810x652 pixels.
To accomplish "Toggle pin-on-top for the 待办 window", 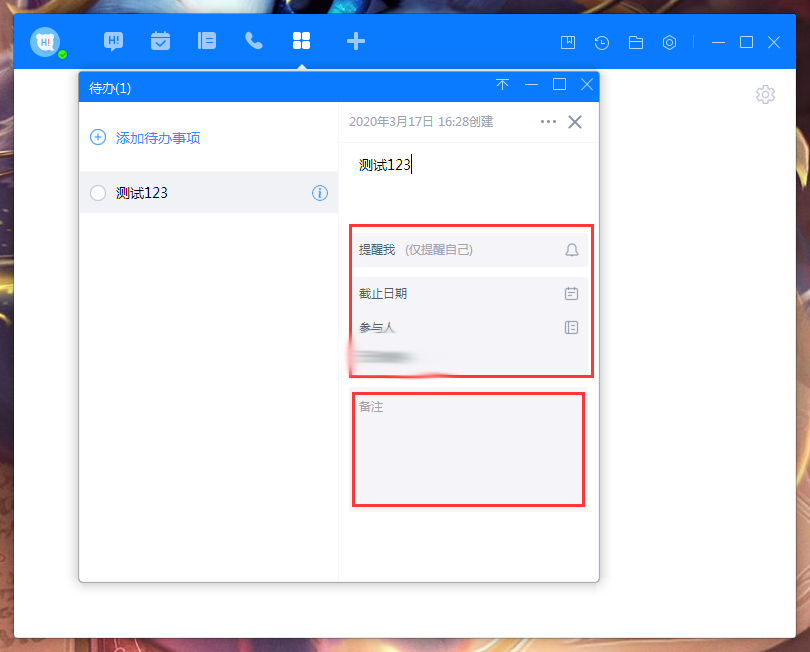I will (504, 85).
